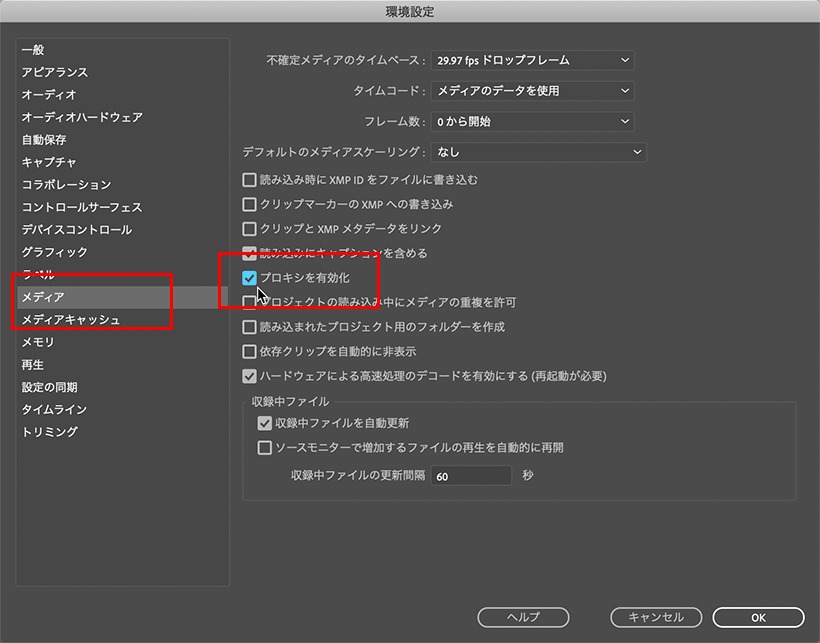Click the キャンセル button

[656, 617]
